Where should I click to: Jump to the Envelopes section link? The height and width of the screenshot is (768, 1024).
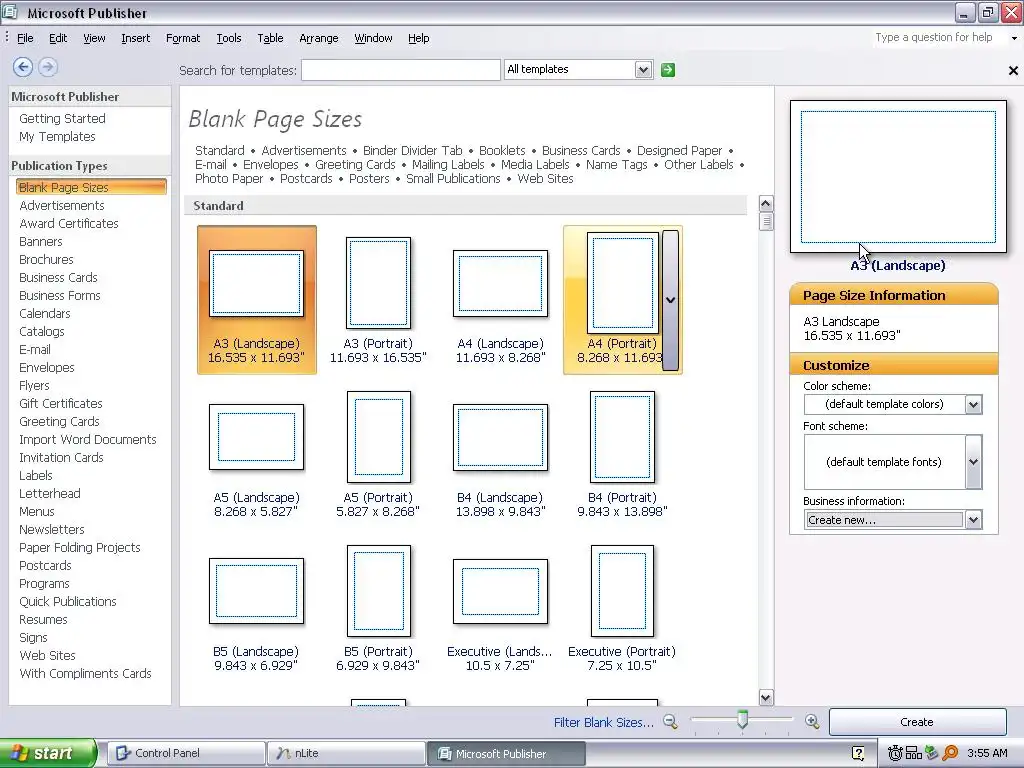click(270, 165)
